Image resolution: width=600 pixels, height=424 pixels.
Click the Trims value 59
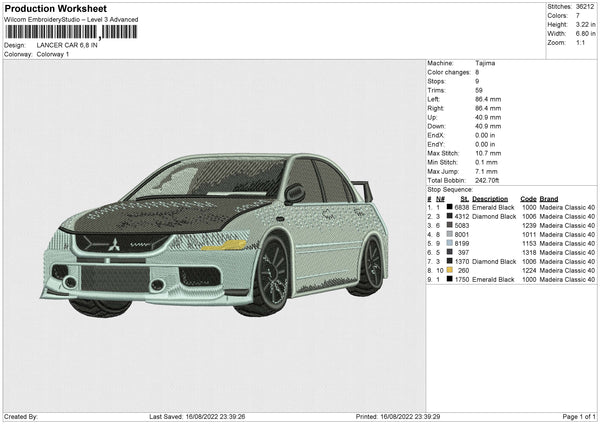click(x=479, y=90)
